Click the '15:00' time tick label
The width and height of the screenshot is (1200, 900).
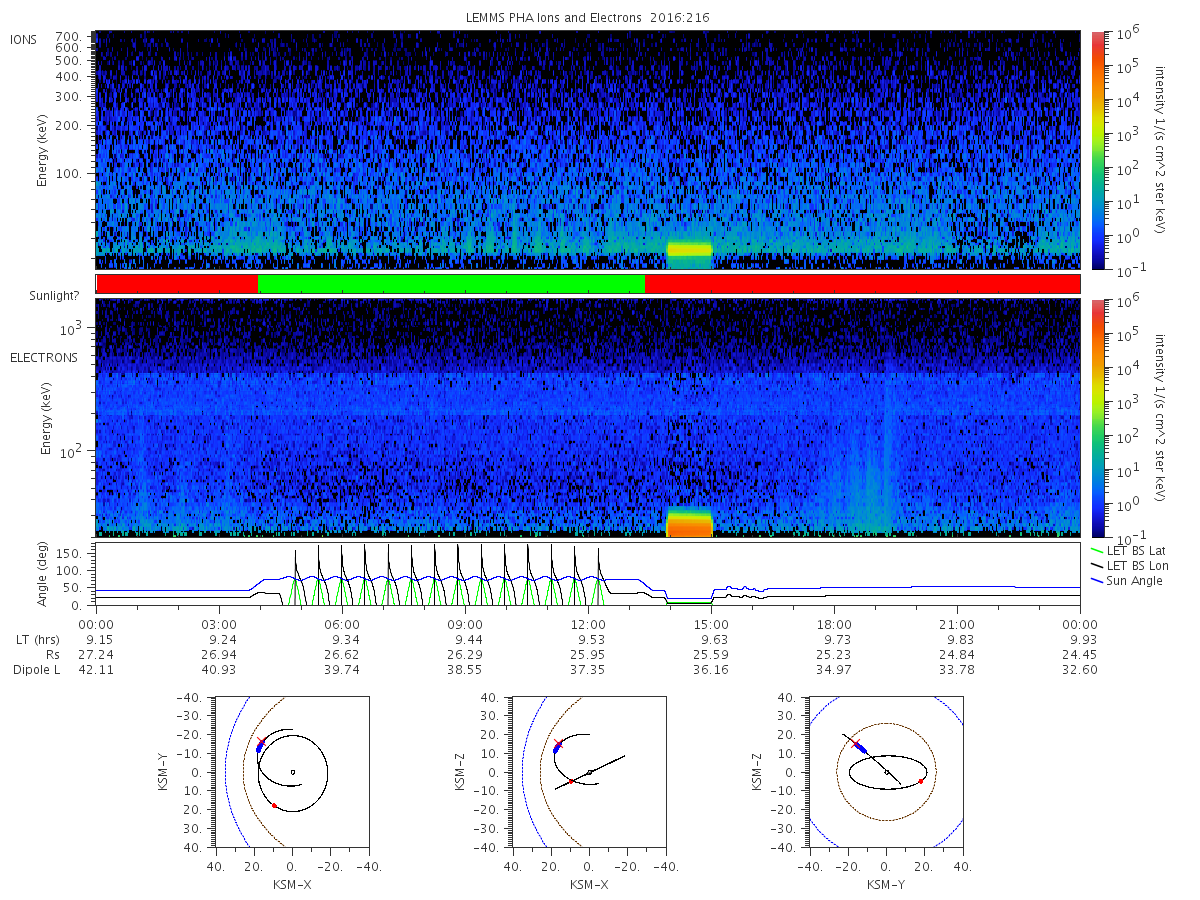pyautogui.click(x=711, y=625)
